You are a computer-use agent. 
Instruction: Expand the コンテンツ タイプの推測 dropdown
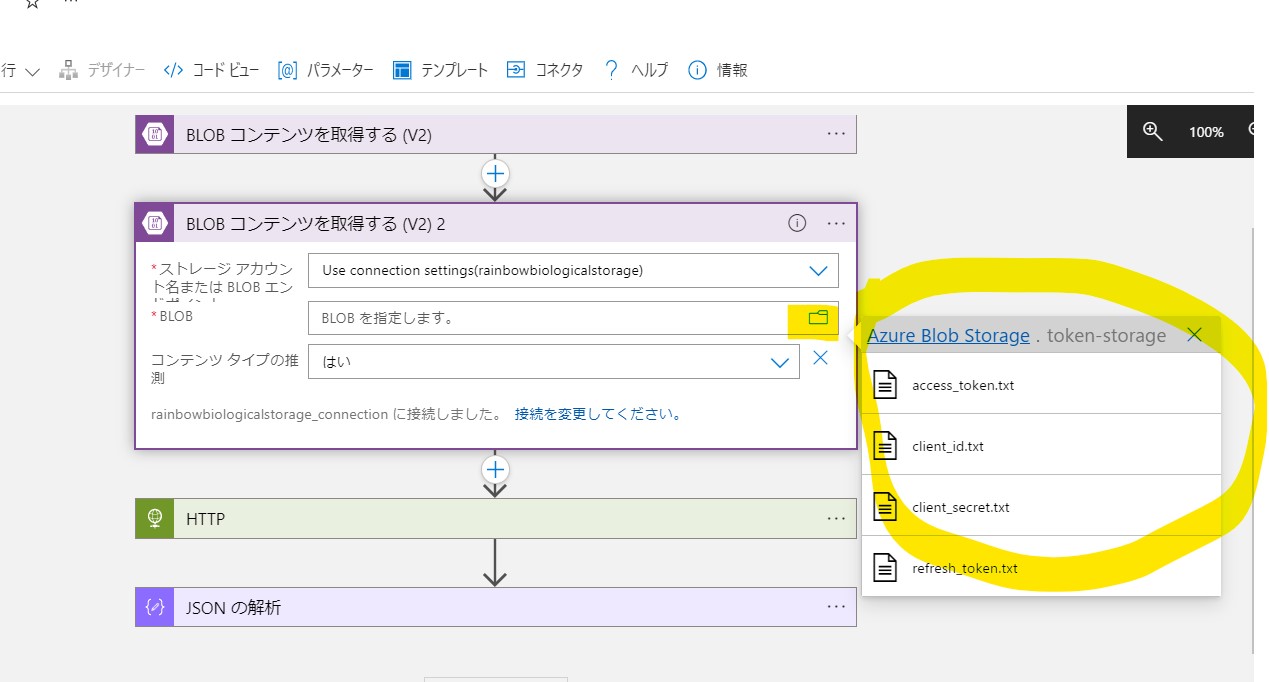pyautogui.click(x=780, y=362)
